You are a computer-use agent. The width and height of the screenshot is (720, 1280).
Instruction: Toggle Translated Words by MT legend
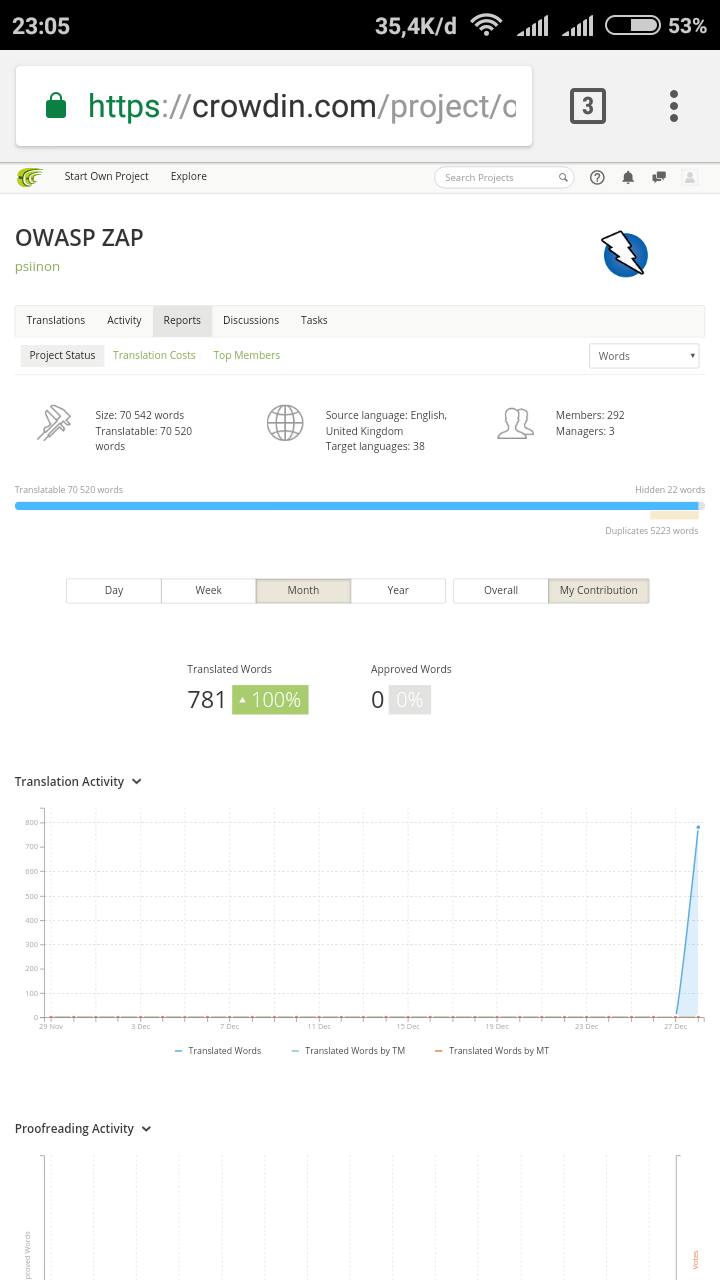[x=492, y=1051]
